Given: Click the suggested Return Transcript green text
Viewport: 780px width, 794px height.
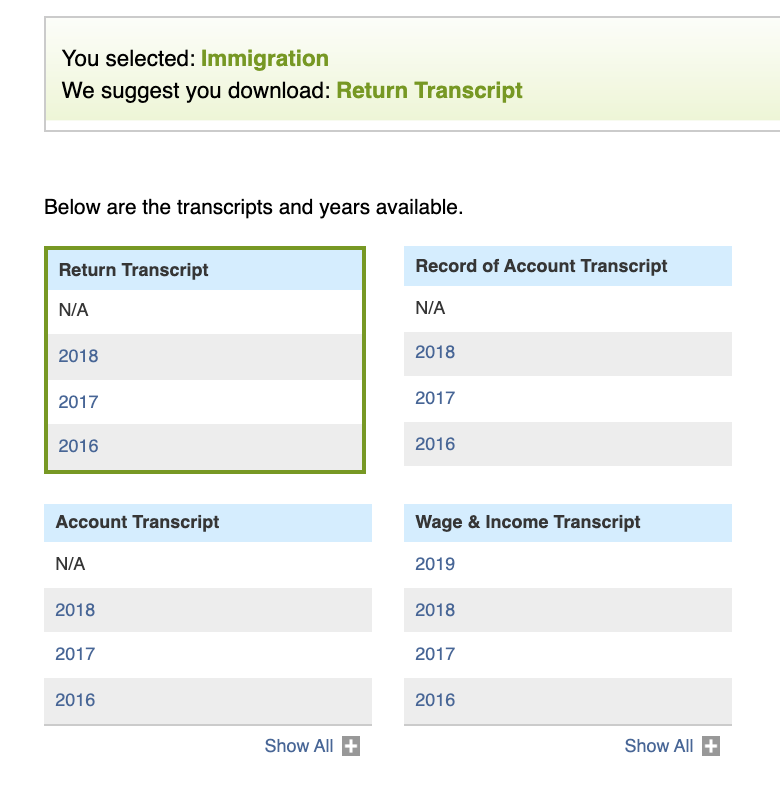Looking at the screenshot, I should pos(429,91).
